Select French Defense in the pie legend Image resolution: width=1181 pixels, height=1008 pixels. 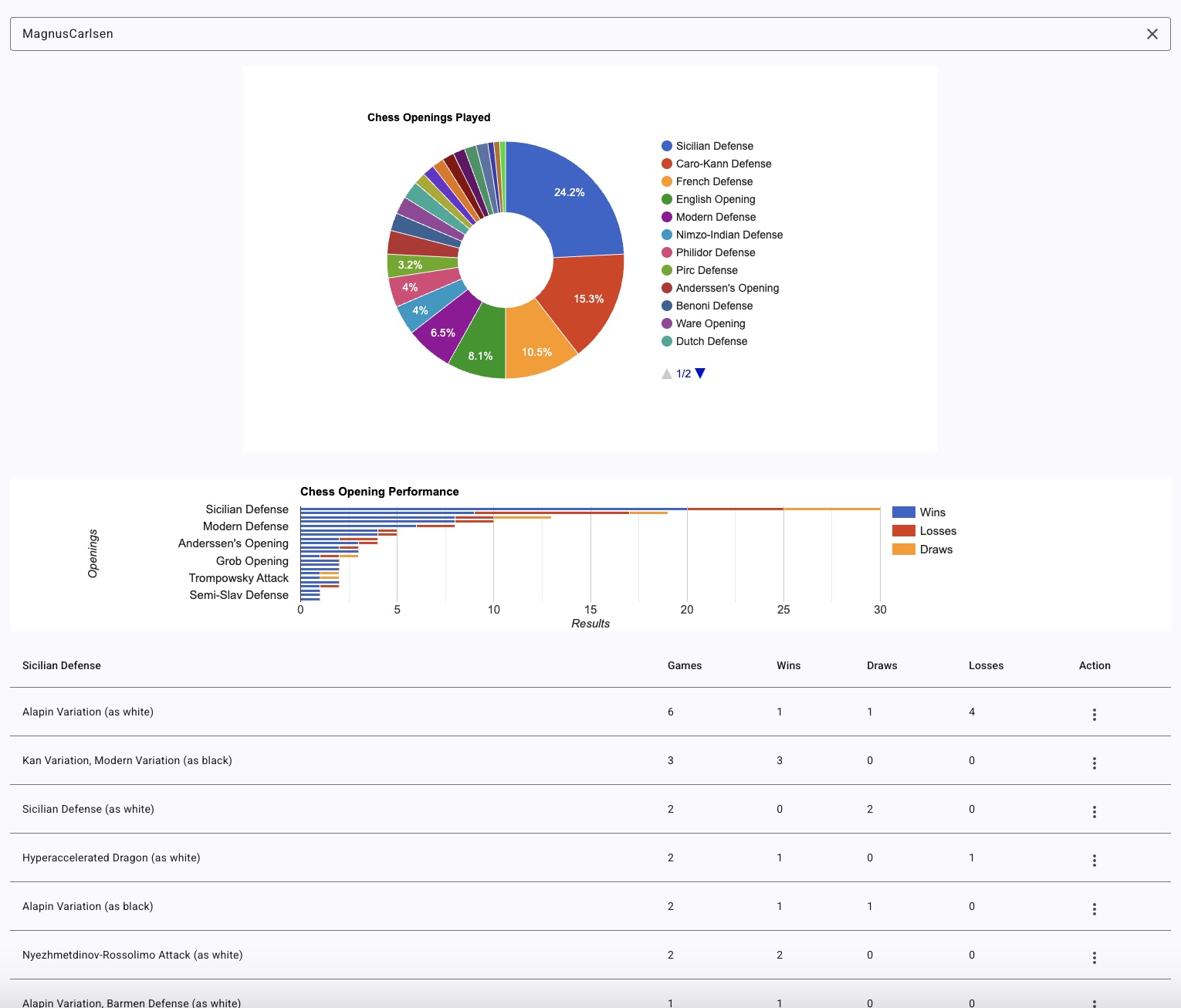click(714, 181)
